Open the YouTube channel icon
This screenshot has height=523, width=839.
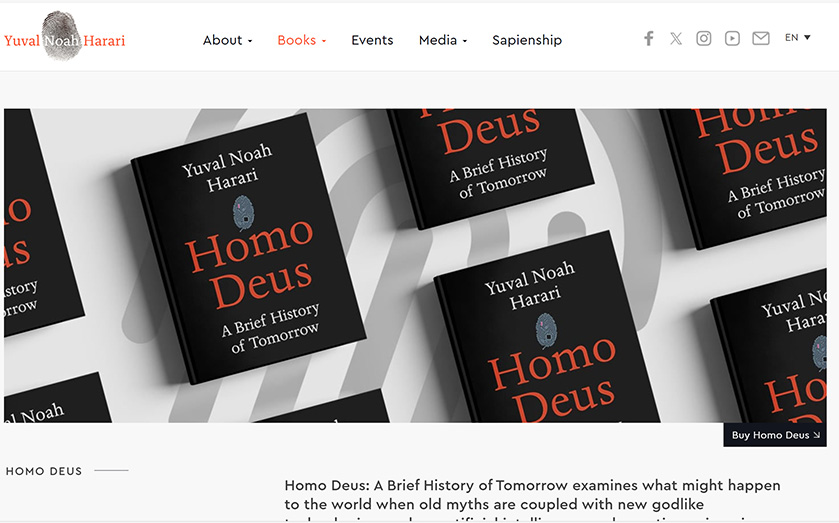[x=732, y=39]
